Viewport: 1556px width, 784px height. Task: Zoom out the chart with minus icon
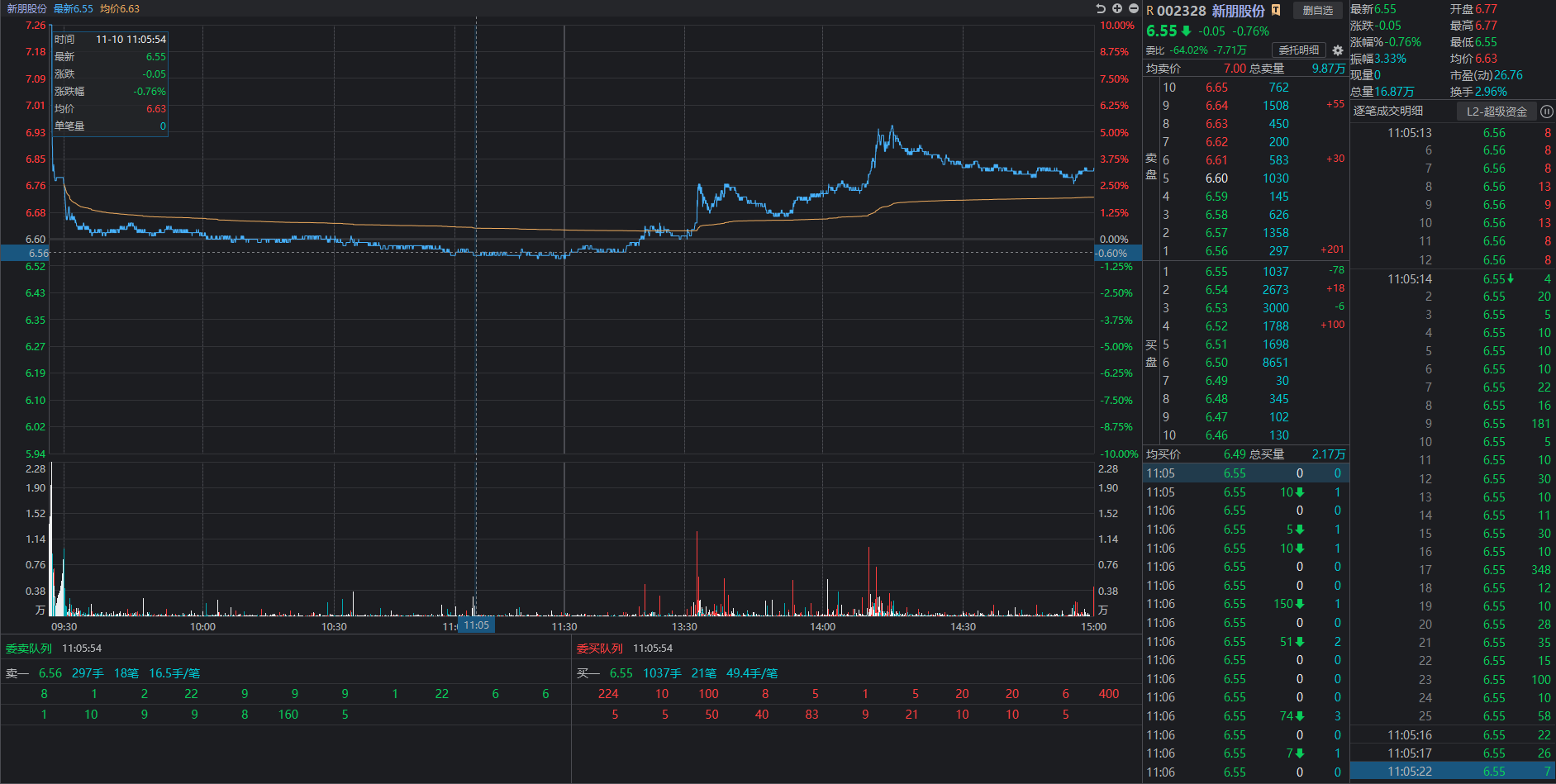[1134, 8]
